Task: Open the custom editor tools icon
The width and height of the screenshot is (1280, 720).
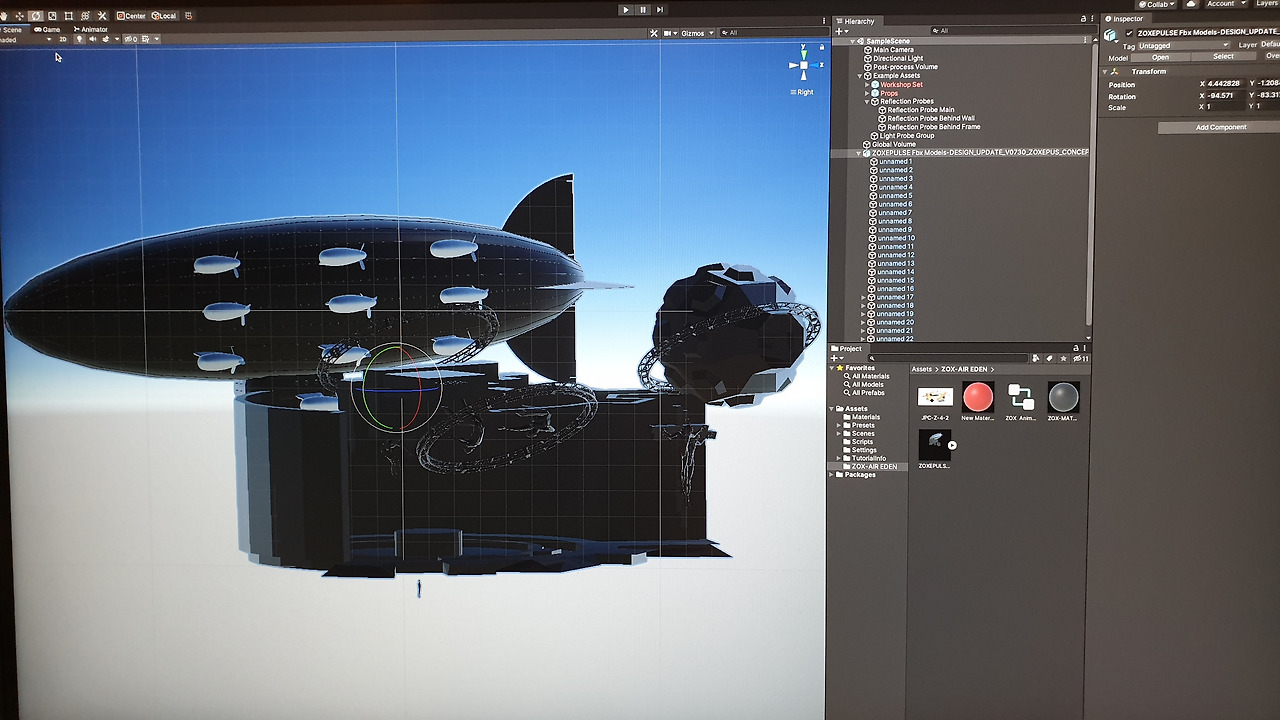Action: tap(102, 16)
